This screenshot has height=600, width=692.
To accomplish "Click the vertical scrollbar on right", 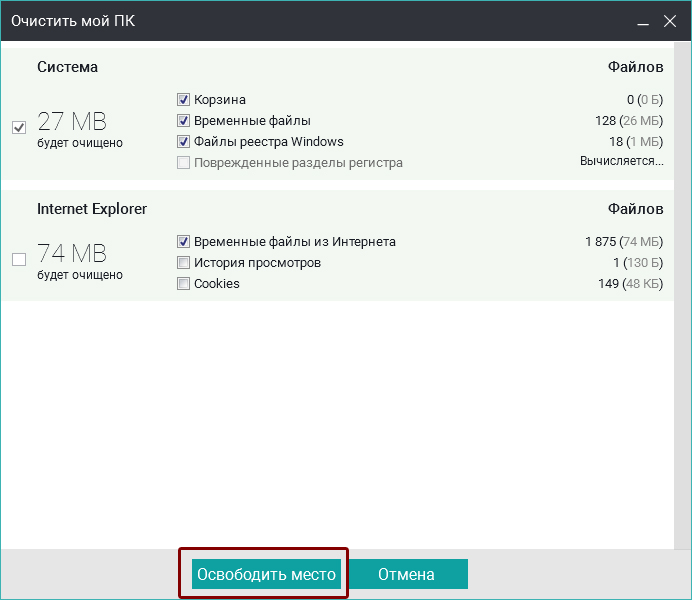I will (682, 296).
